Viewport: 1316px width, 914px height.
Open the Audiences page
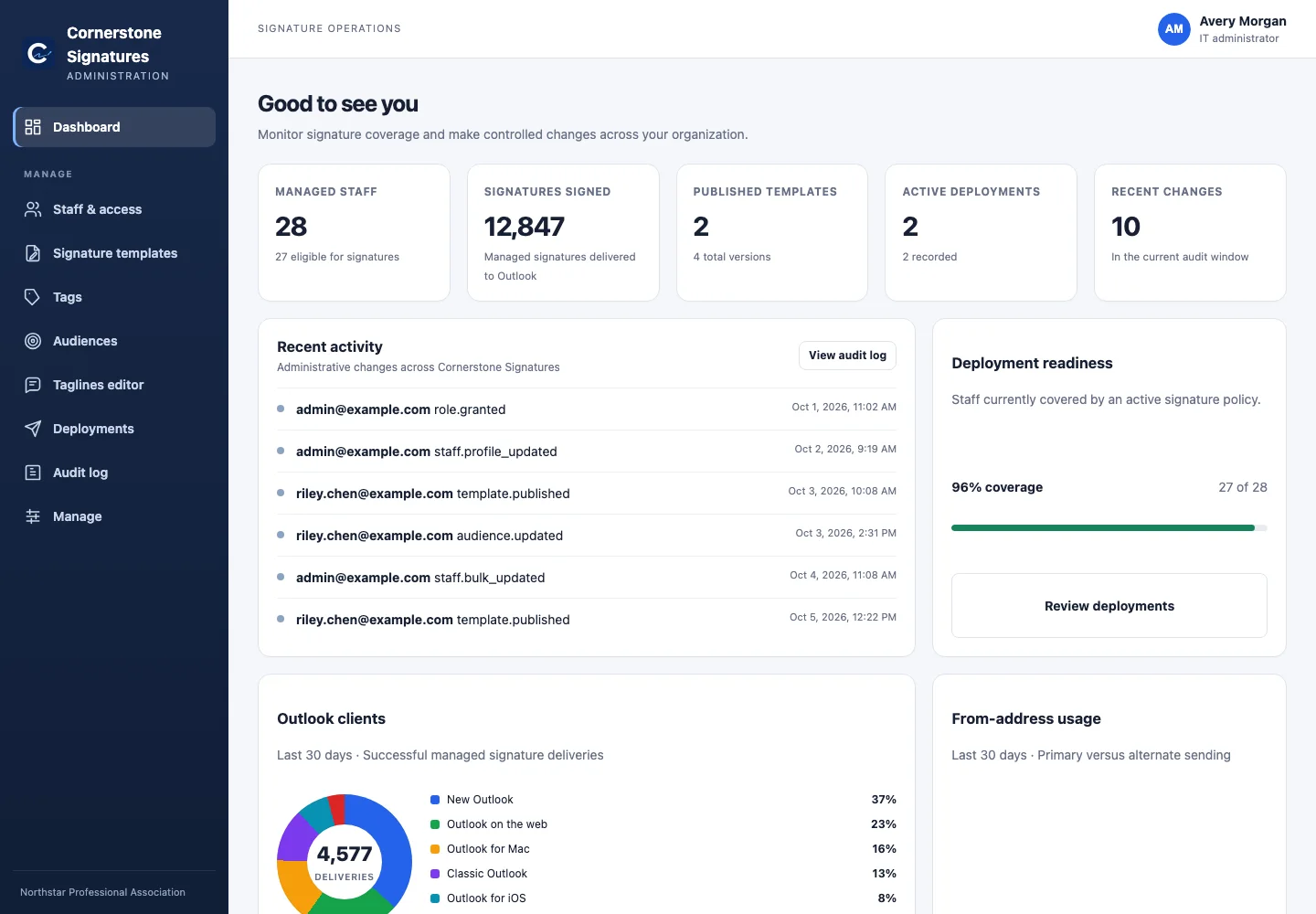(x=114, y=341)
